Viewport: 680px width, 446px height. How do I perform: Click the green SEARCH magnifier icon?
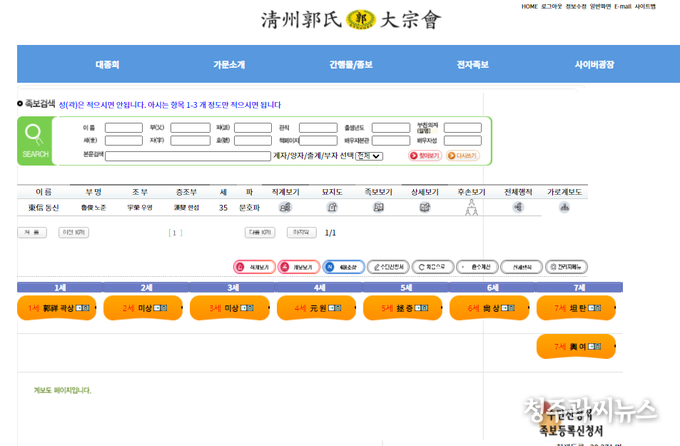pos(35,138)
